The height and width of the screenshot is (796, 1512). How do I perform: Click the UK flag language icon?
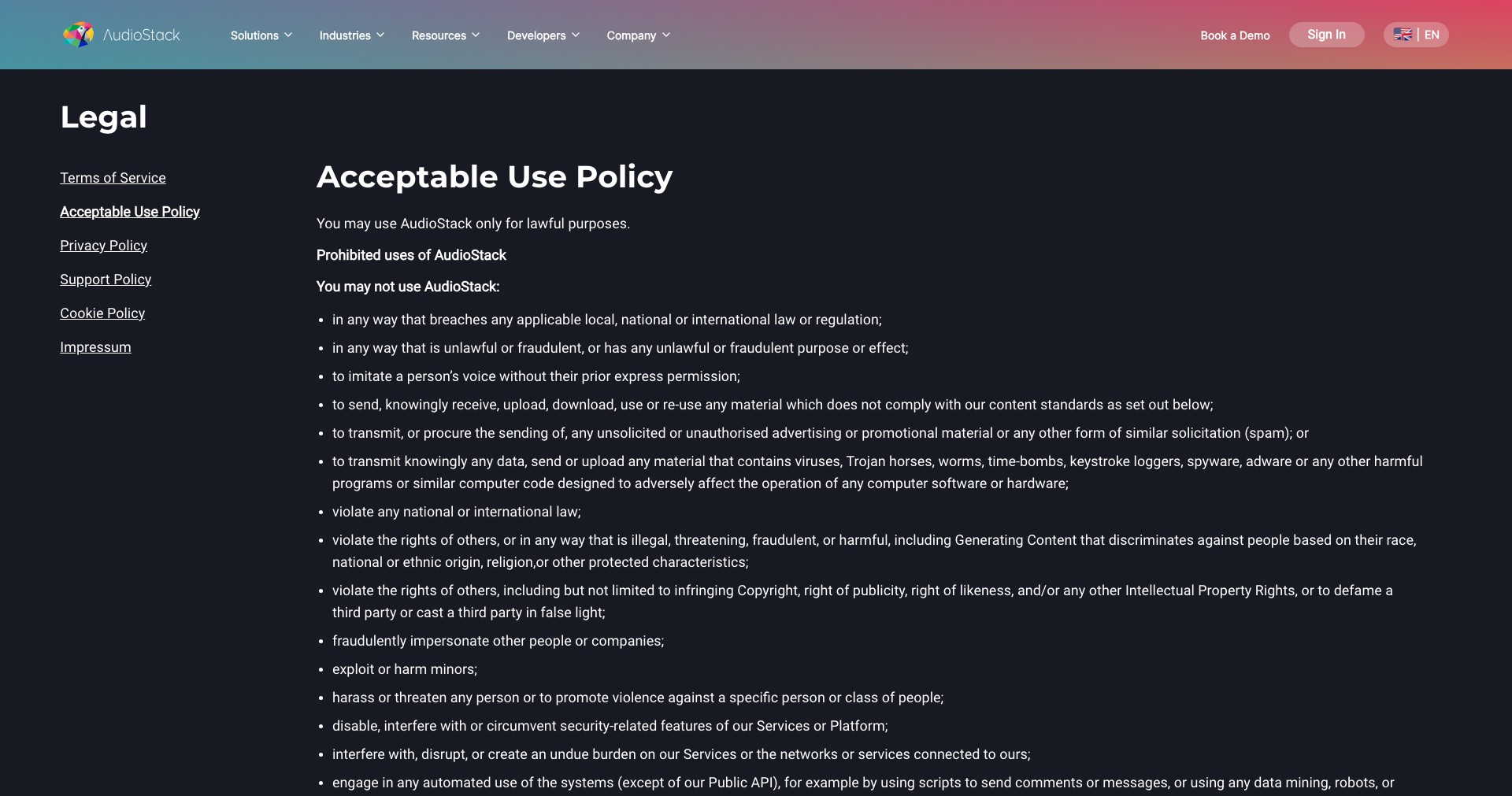1403,35
